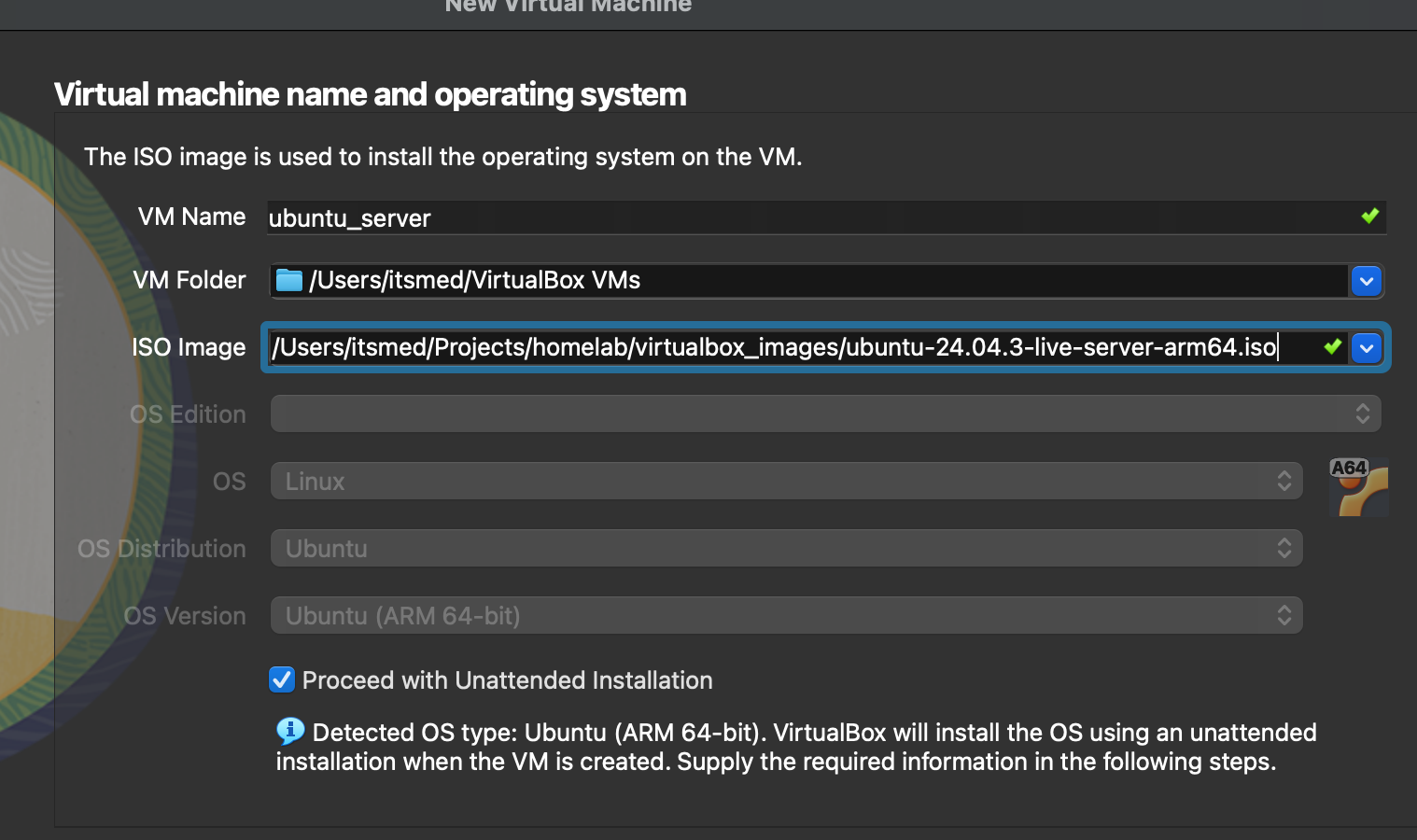Viewport: 1417px width, 840px height.
Task: Click the /Users/itsmed/VirtualBox VMs folder path
Action: point(474,280)
